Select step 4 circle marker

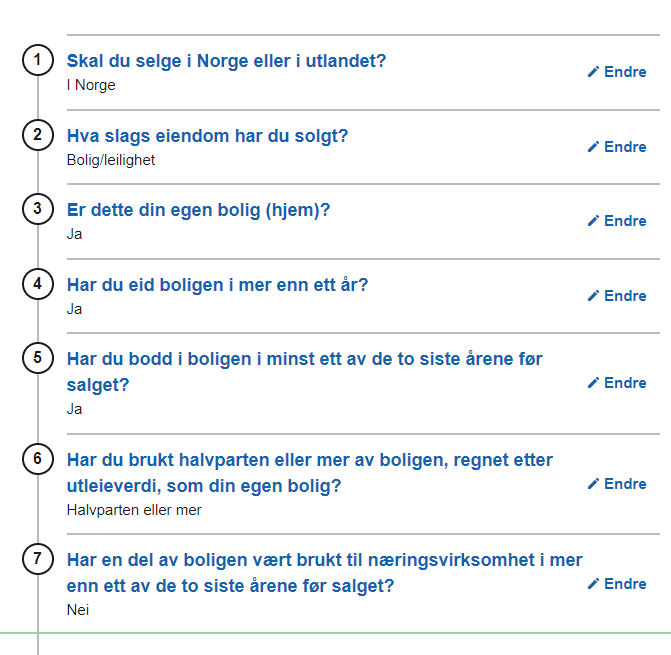[37, 284]
